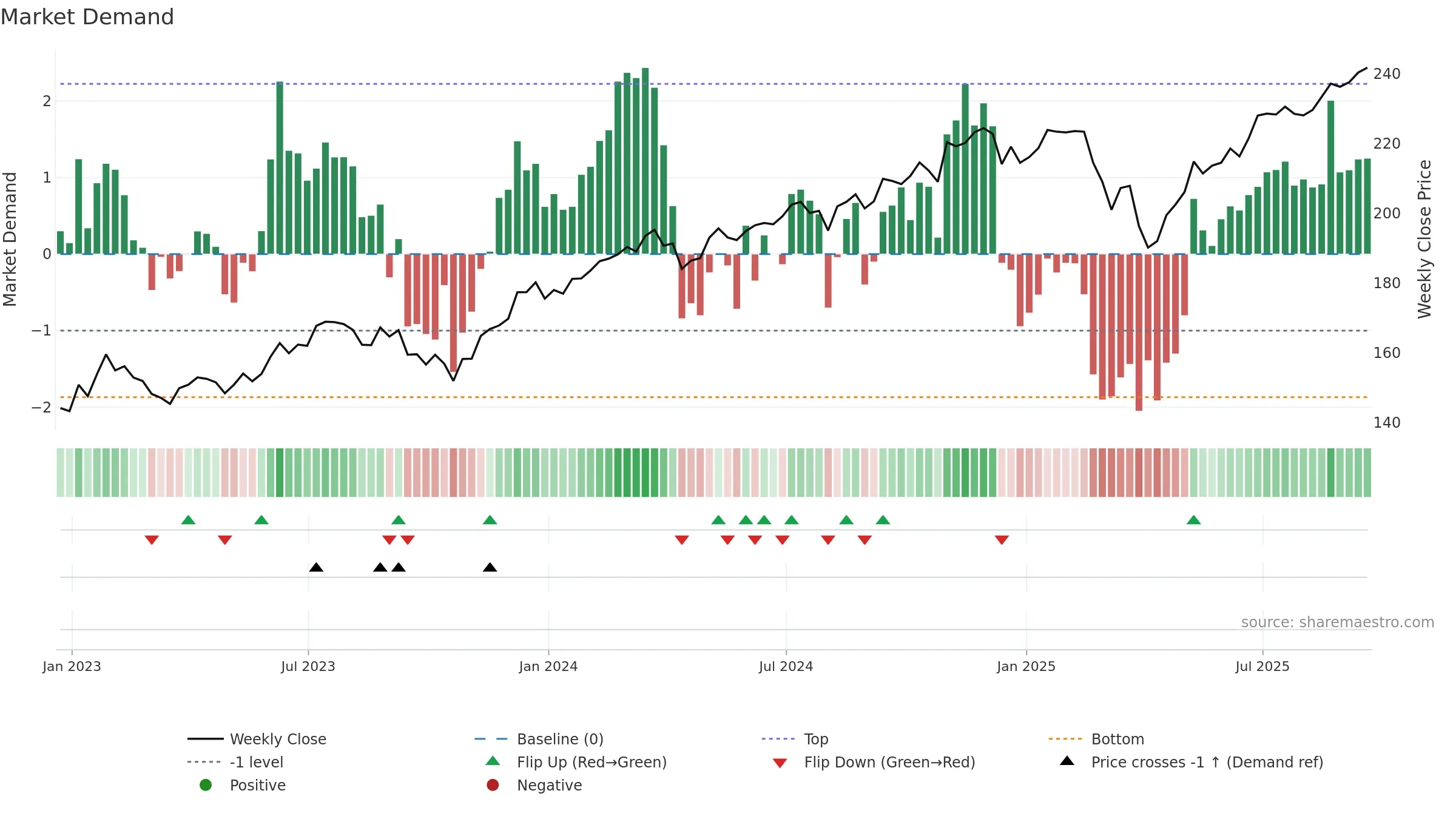Click the tall green demand bar in mid-2023
Viewport: 1456px width, 819px height.
click(280, 167)
